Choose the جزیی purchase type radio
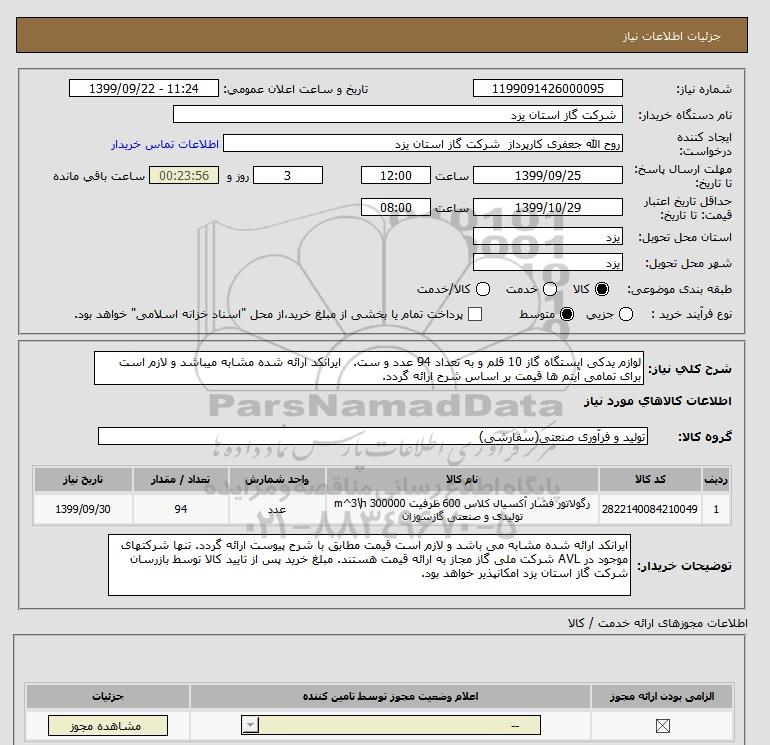The height and width of the screenshot is (745, 770). click(x=626, y=314)
